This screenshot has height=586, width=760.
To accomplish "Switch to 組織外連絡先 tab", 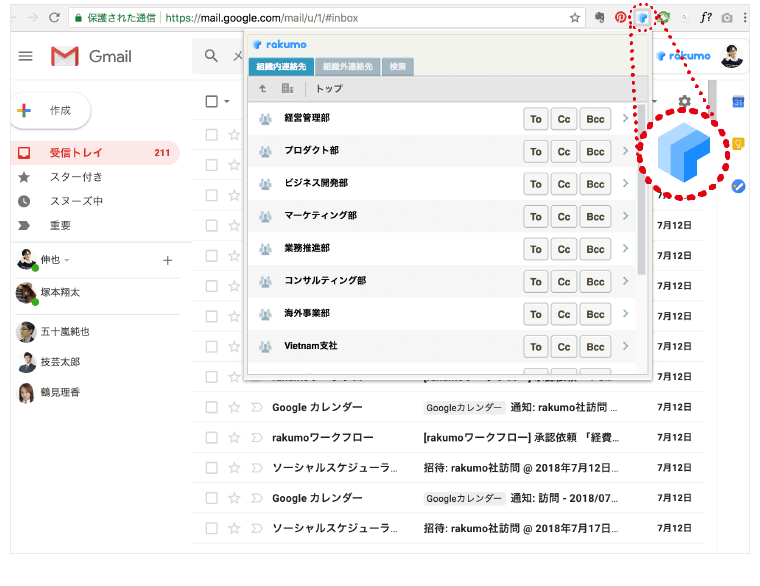I will [x=348, y=66].
